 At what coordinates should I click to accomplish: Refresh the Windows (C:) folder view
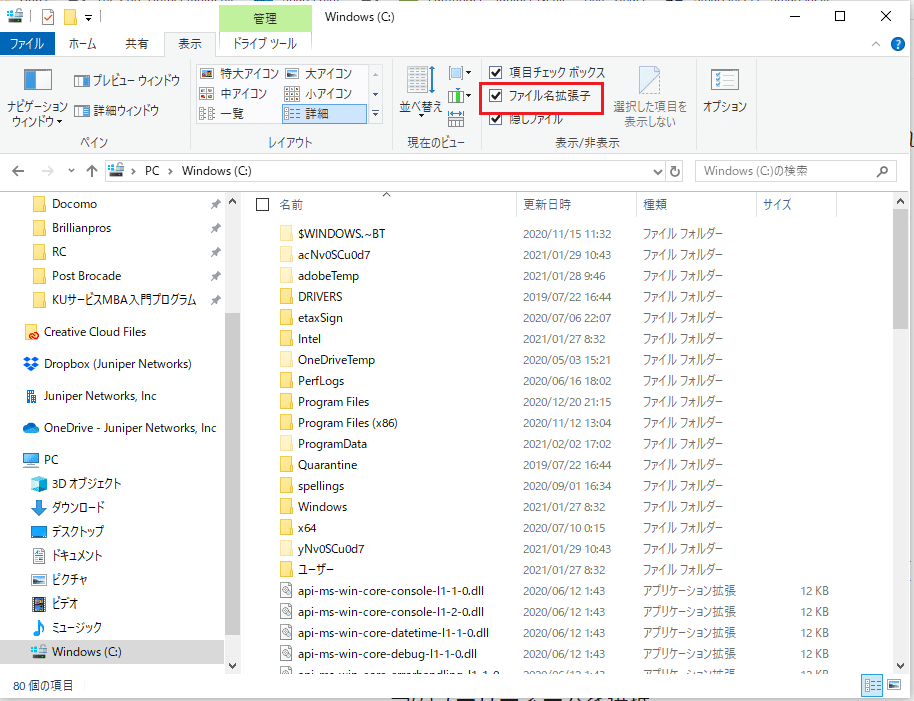tap(675, 171)
